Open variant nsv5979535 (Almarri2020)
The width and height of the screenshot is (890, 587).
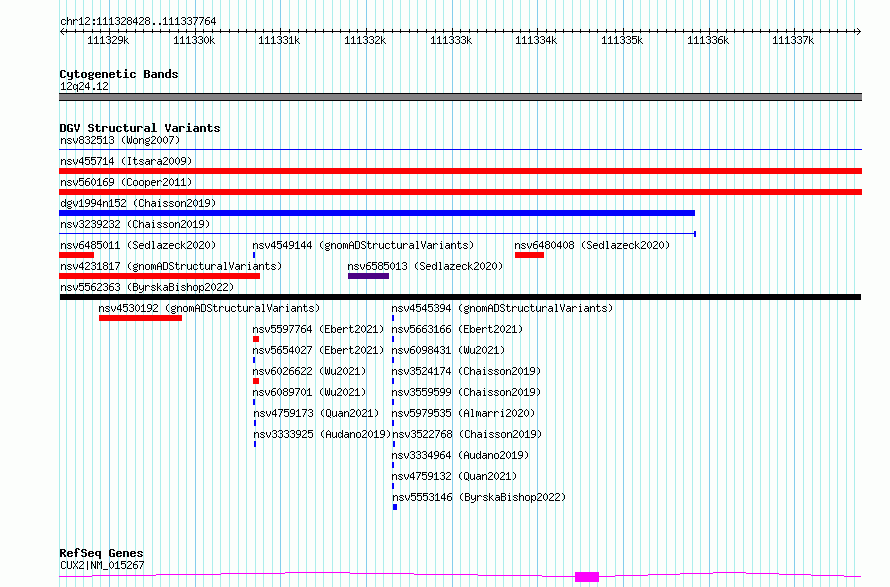coord(463,413)
